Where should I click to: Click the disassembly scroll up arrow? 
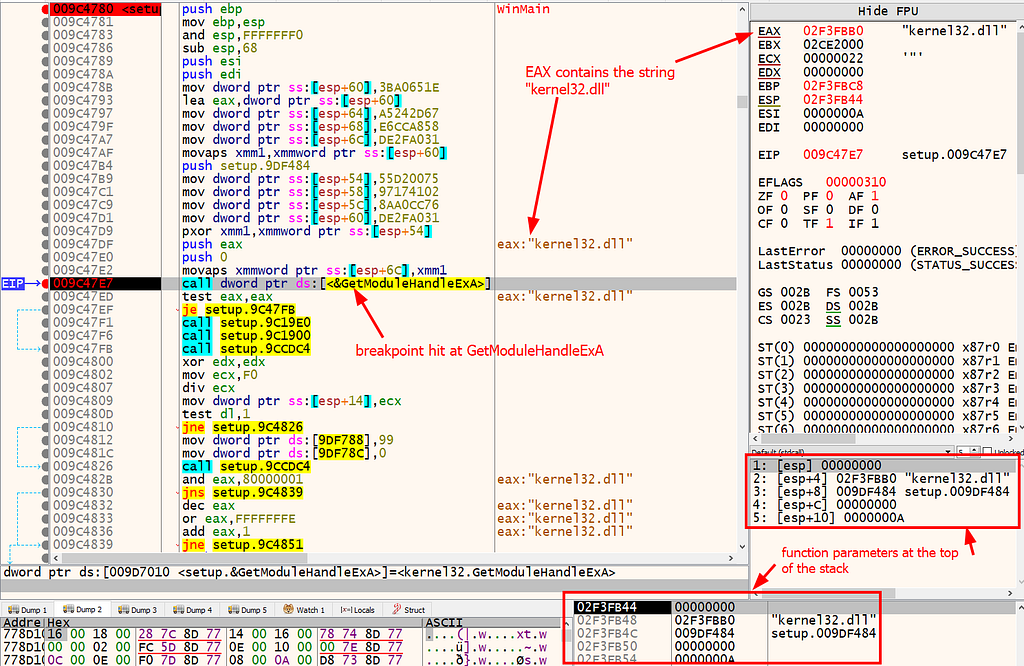742,9
